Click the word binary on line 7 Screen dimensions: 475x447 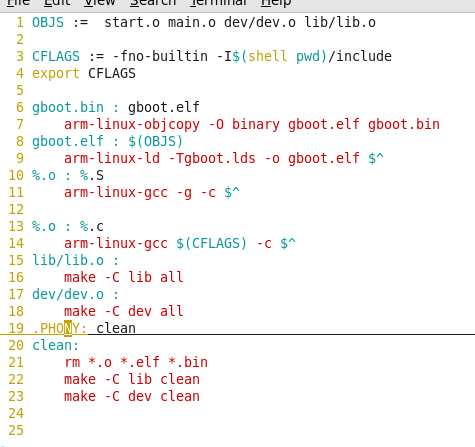256,124
